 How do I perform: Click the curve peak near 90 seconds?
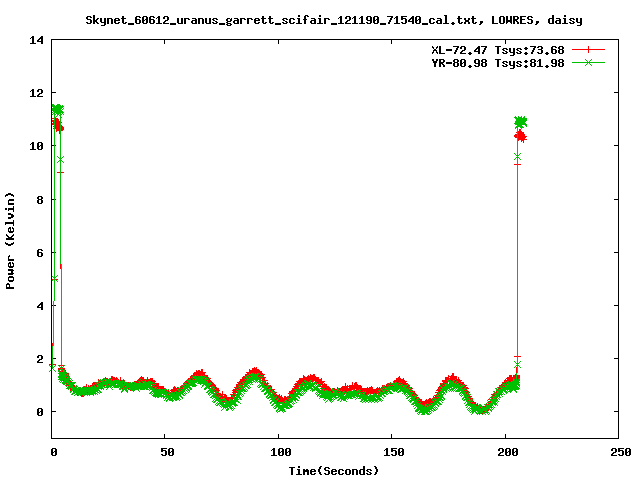click(255, 373)
